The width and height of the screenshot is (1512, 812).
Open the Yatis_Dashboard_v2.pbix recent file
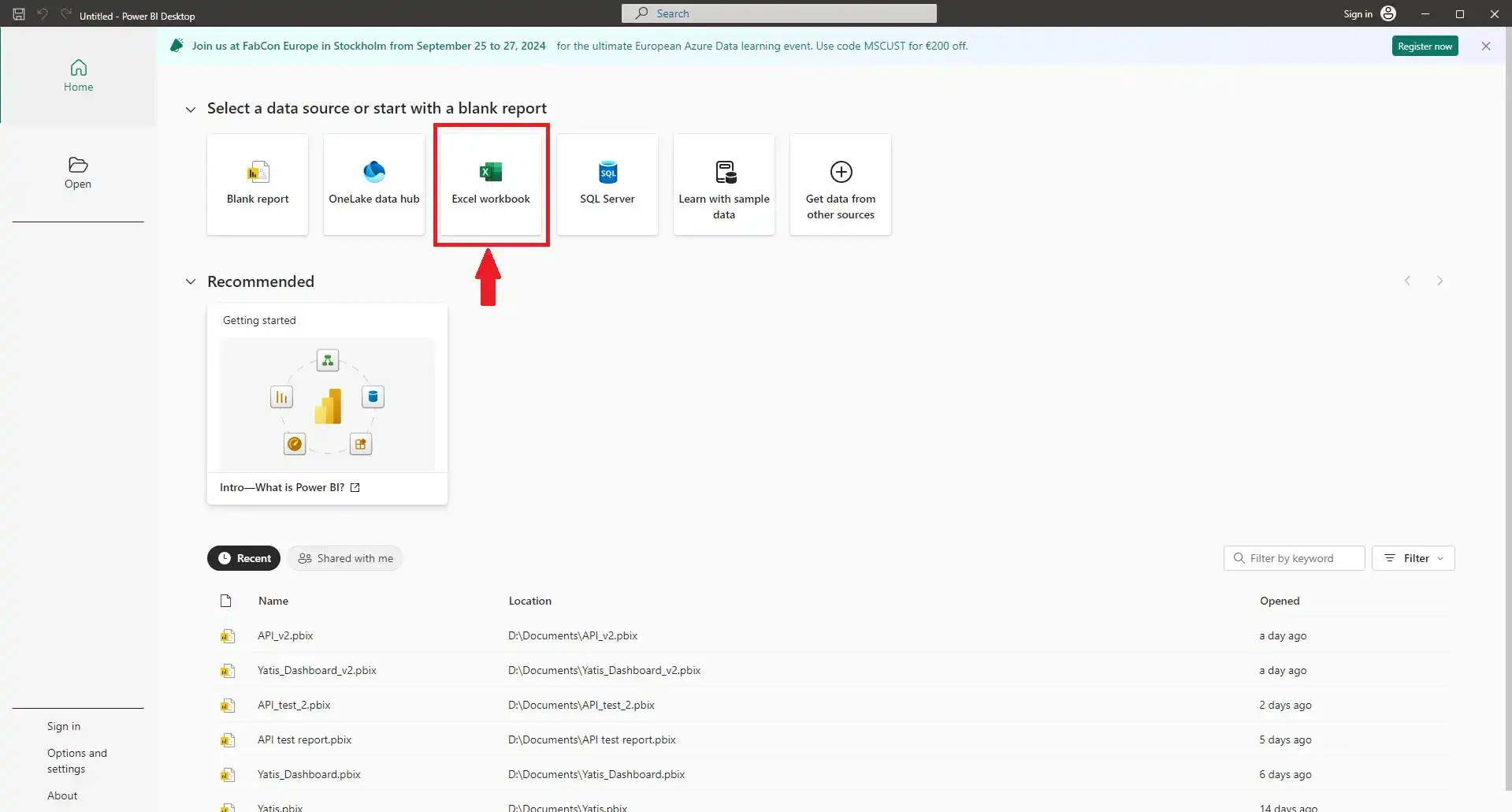pos(317,670)
